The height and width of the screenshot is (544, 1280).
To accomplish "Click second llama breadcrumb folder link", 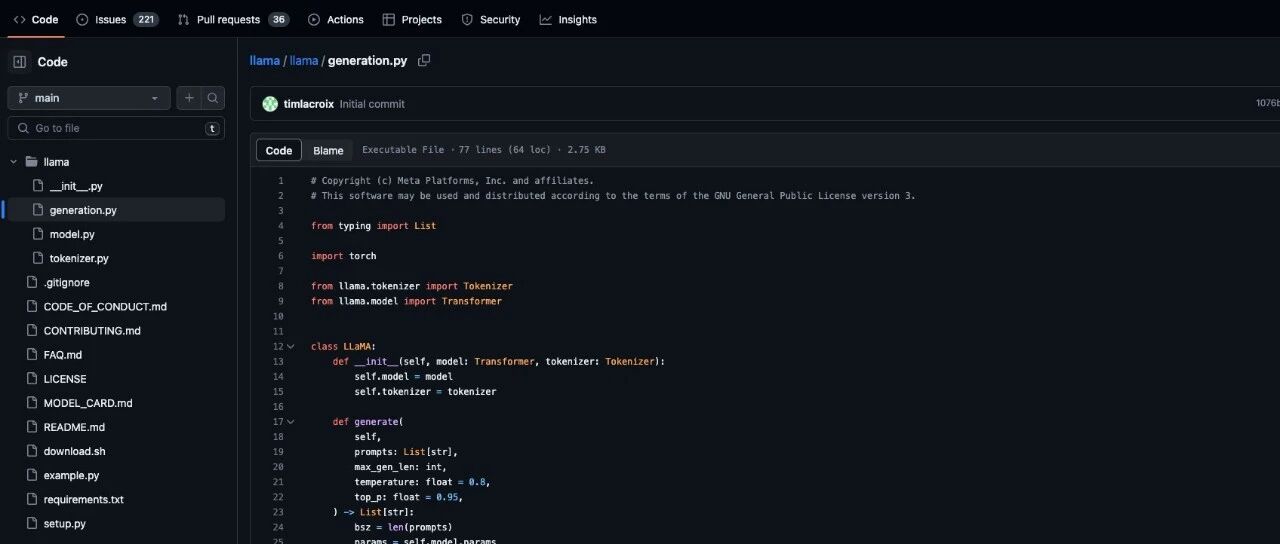I will click(x=304, y=61).
